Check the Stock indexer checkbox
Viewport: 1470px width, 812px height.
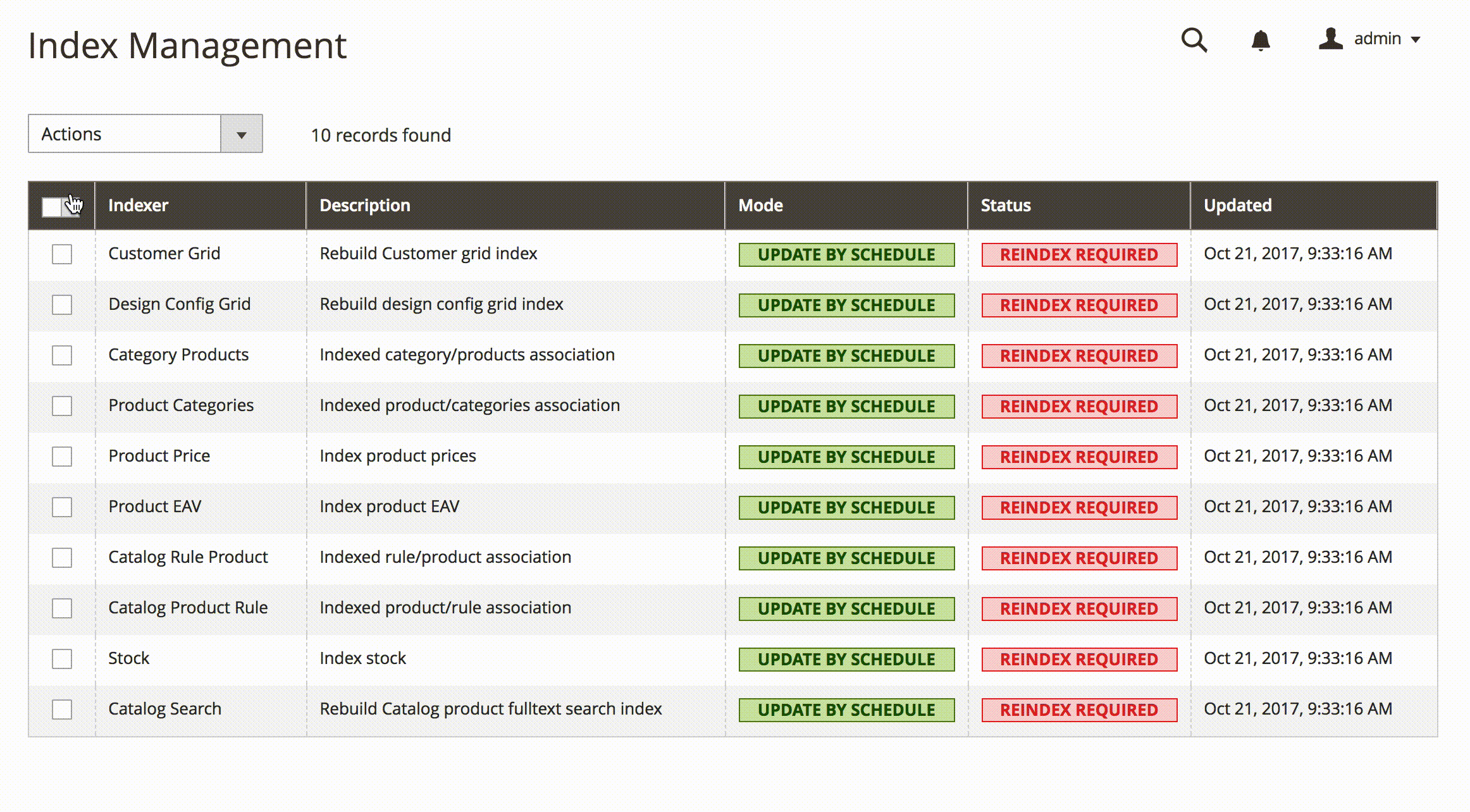(x=62, y=659)
